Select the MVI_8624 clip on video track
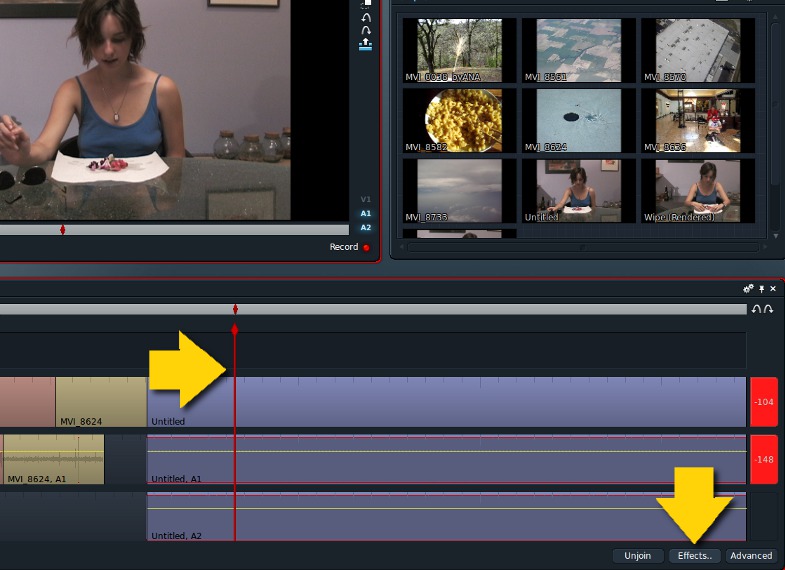Viewport: 785px width, 570px height. pos(100,402)
